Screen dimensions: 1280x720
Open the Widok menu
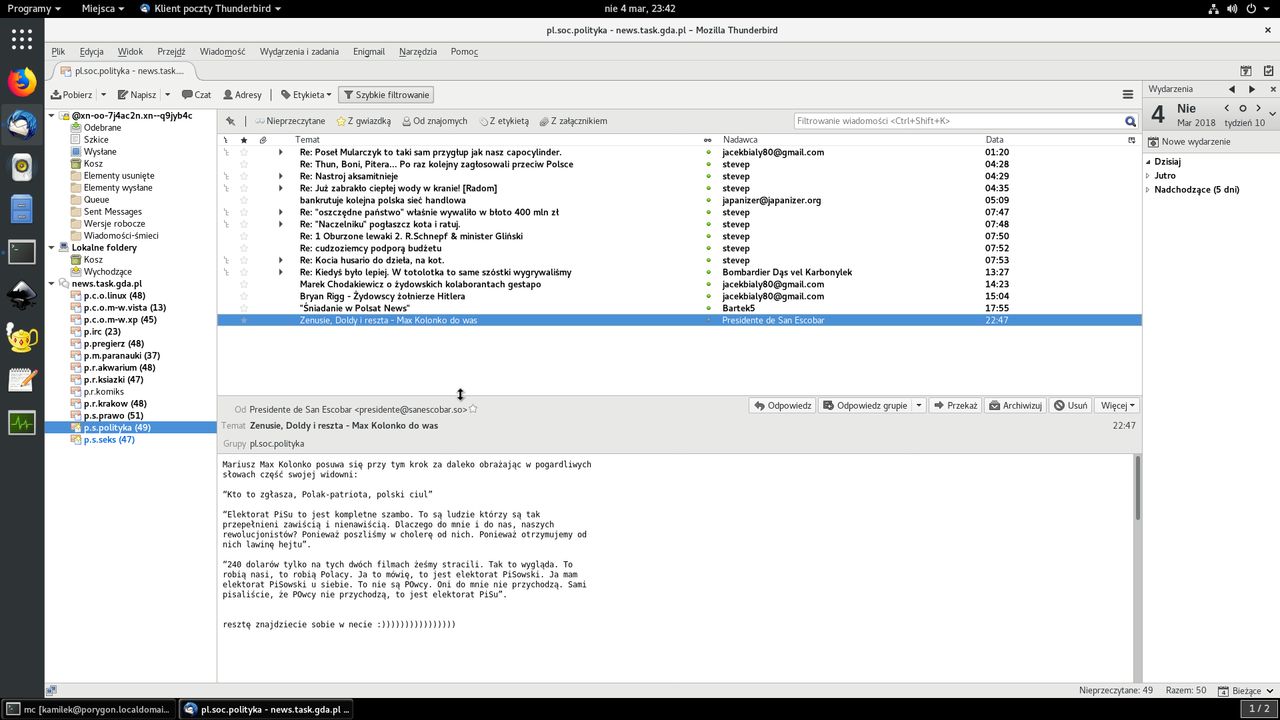[130, 51]
